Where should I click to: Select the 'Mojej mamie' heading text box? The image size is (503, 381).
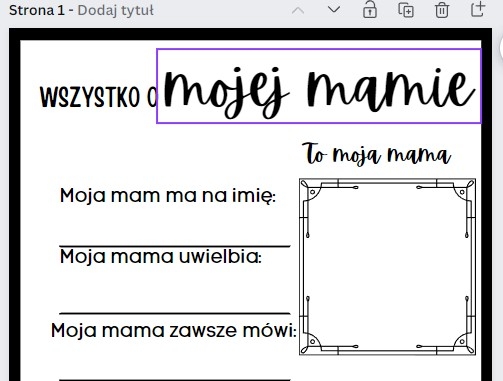tap(319, 86)
